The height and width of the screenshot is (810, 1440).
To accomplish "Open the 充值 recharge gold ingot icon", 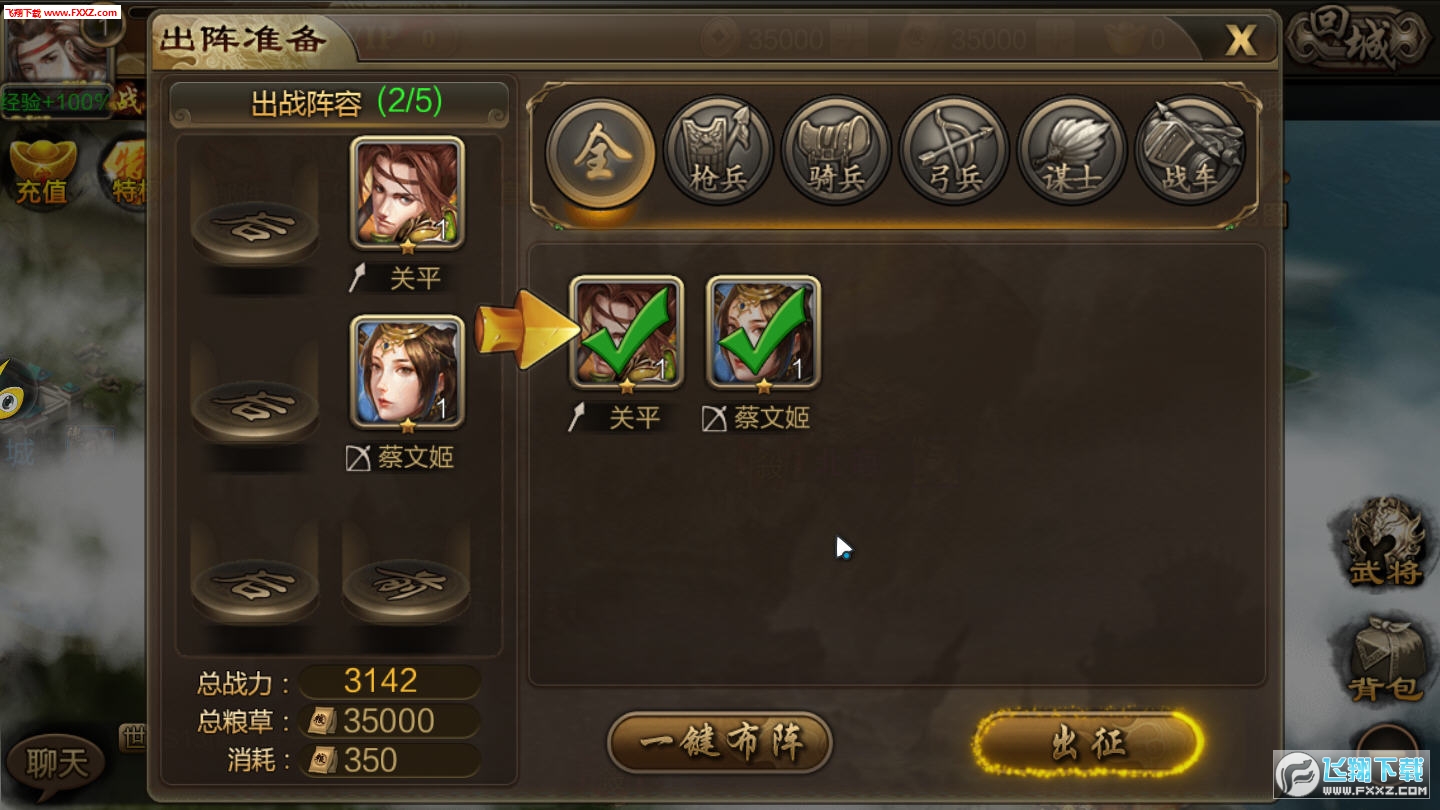I will coord(44,172).
